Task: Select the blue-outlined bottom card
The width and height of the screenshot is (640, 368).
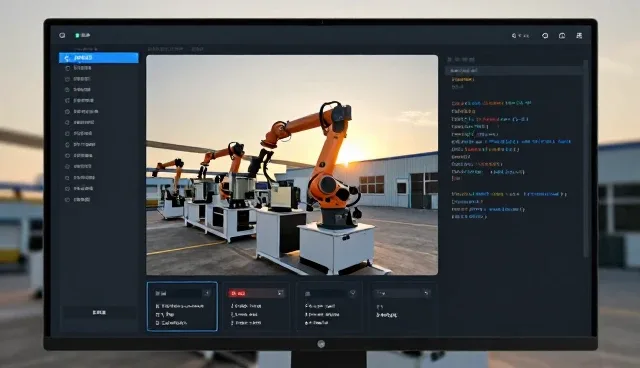Action: point(182,306)
